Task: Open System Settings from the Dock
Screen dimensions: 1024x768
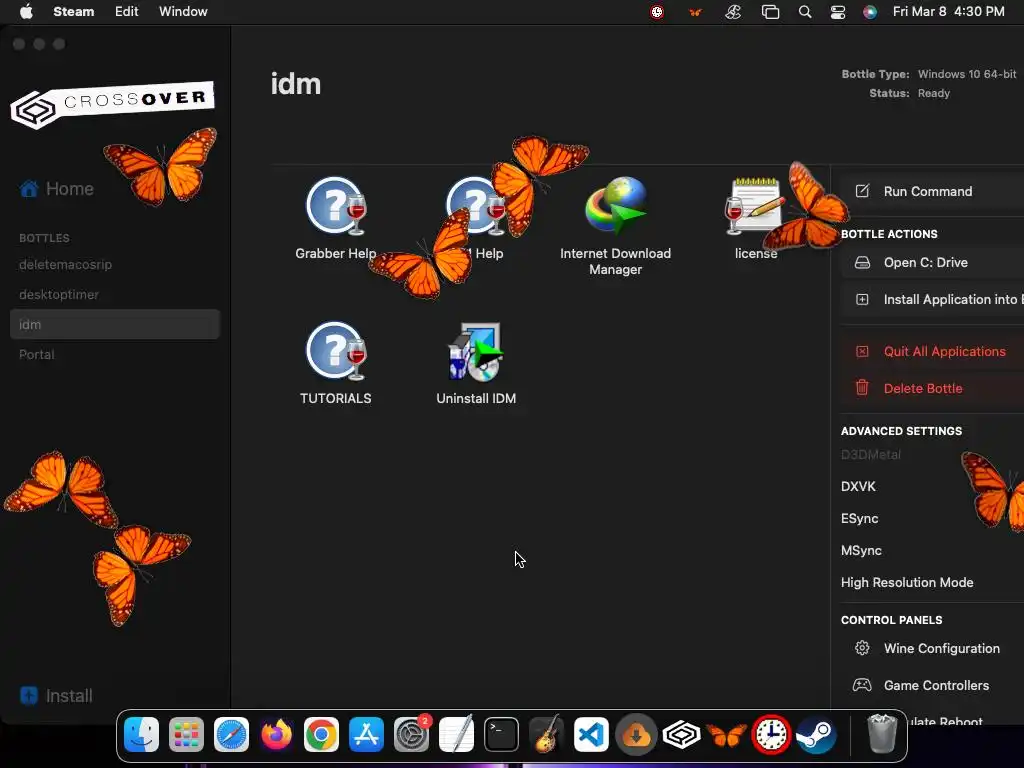Action: 411,735
